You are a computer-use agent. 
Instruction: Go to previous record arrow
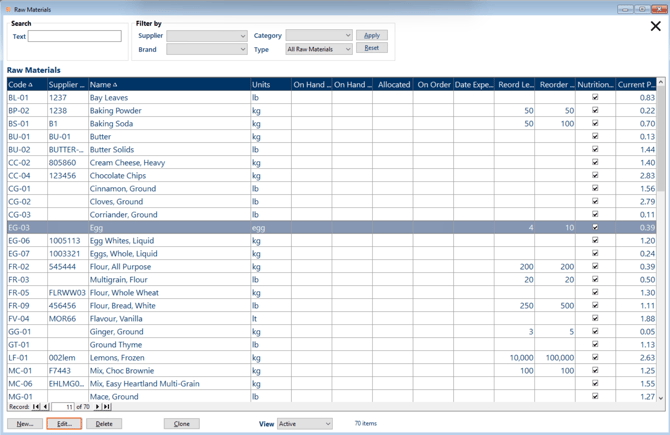tap(46, 407)
